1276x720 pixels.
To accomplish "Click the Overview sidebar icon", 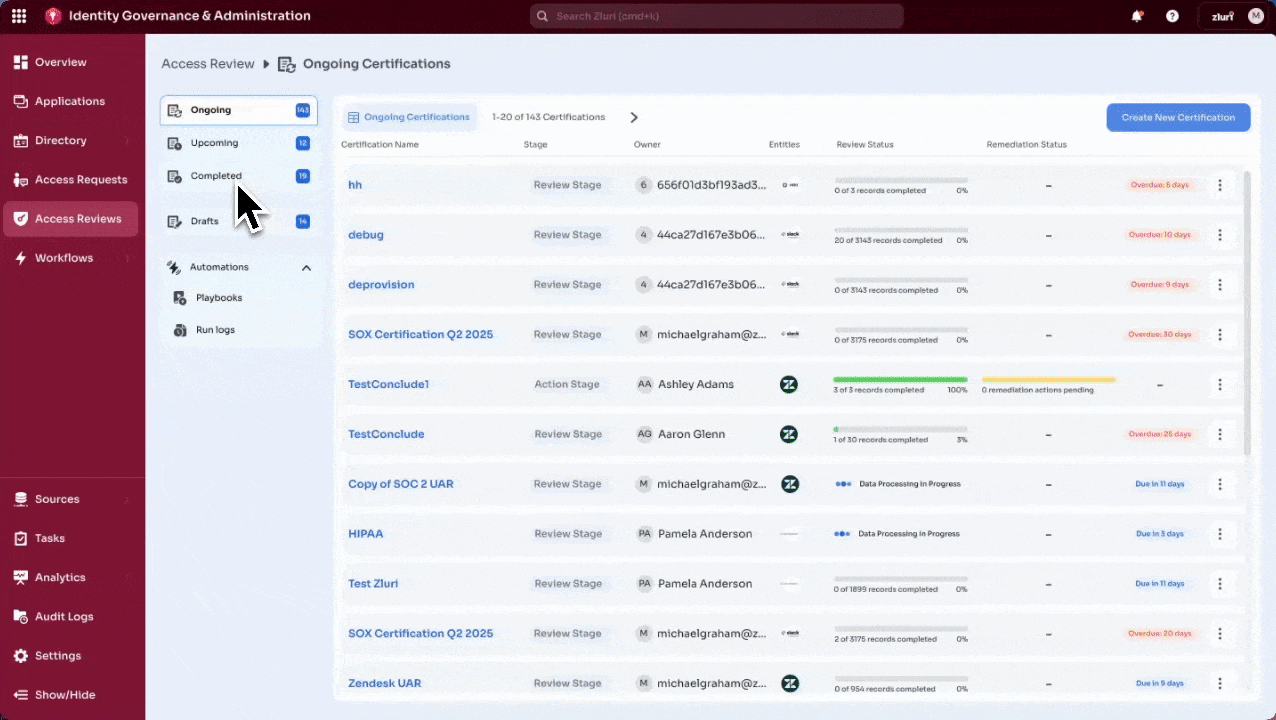I will [x=20, y=62].
